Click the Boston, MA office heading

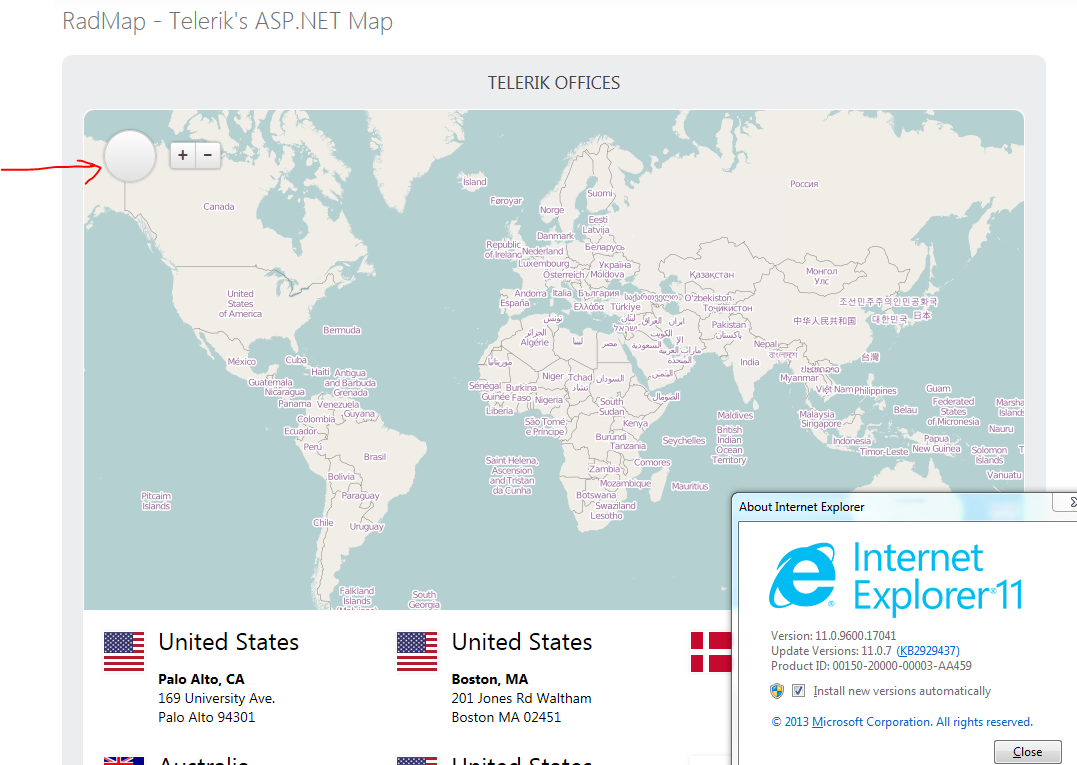click(490, 679)
